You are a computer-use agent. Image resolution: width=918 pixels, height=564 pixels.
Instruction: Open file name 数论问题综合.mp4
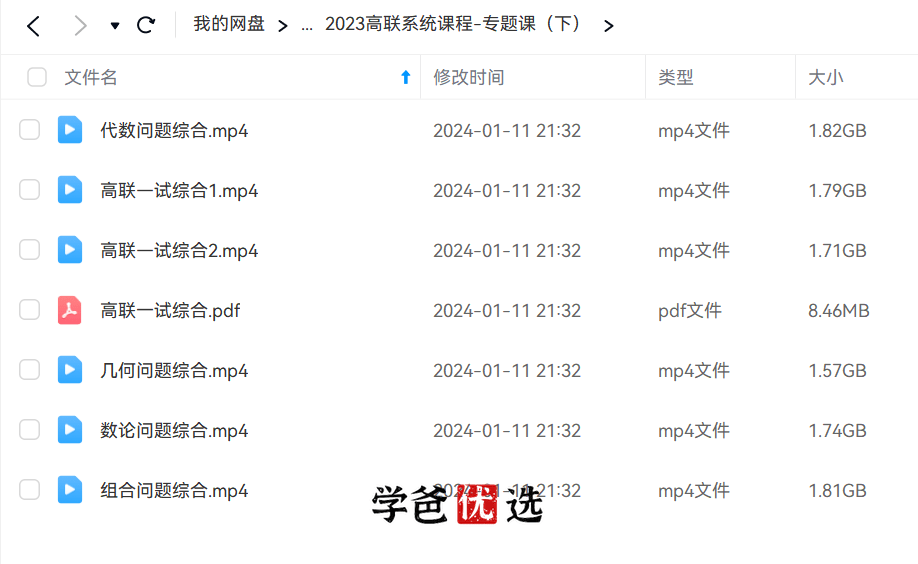174,431
